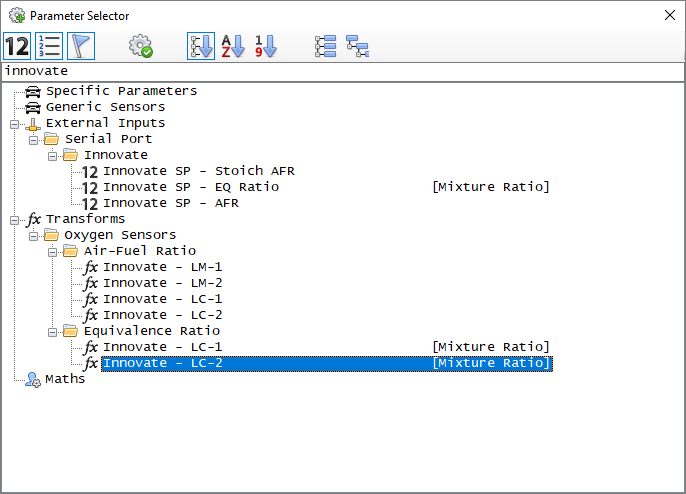Select Innovate SP - Stoich AFR parameter

coord(198,171)
